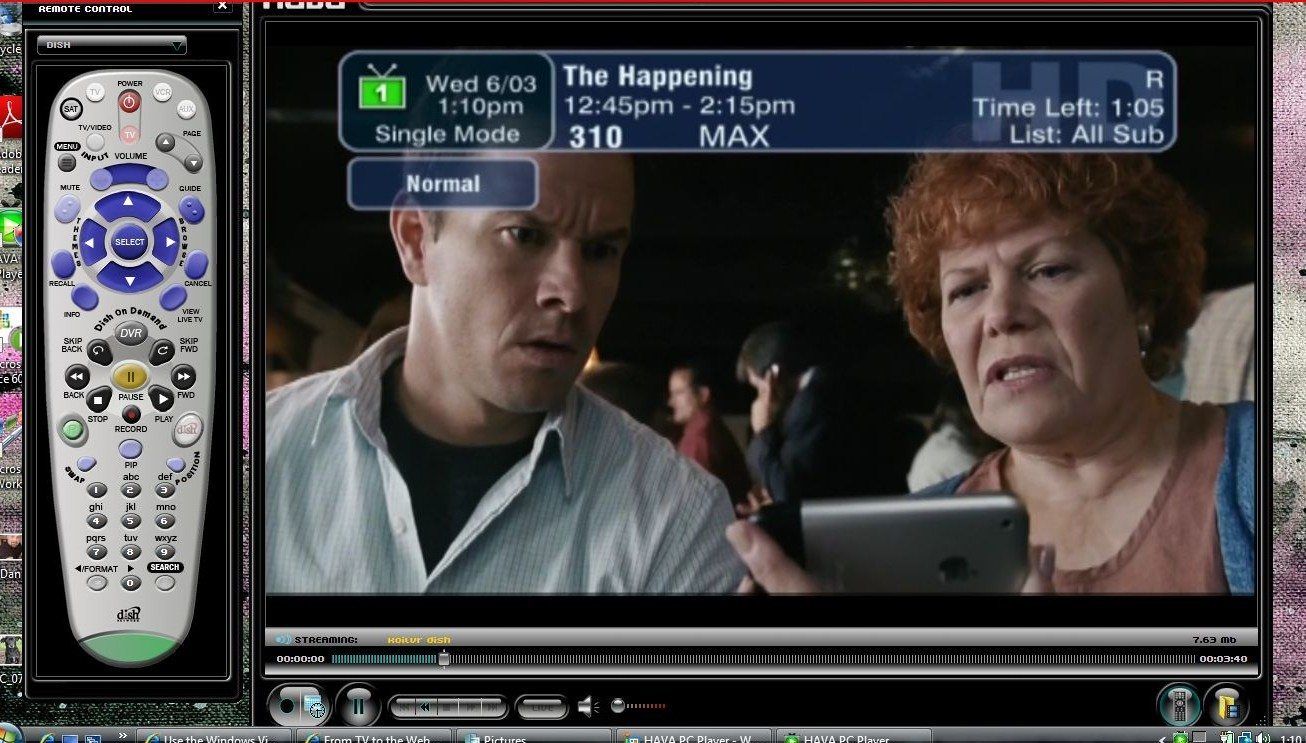1306x743 pixels.
Task: Click the green button on the remote
Action: tap(72, 431)
